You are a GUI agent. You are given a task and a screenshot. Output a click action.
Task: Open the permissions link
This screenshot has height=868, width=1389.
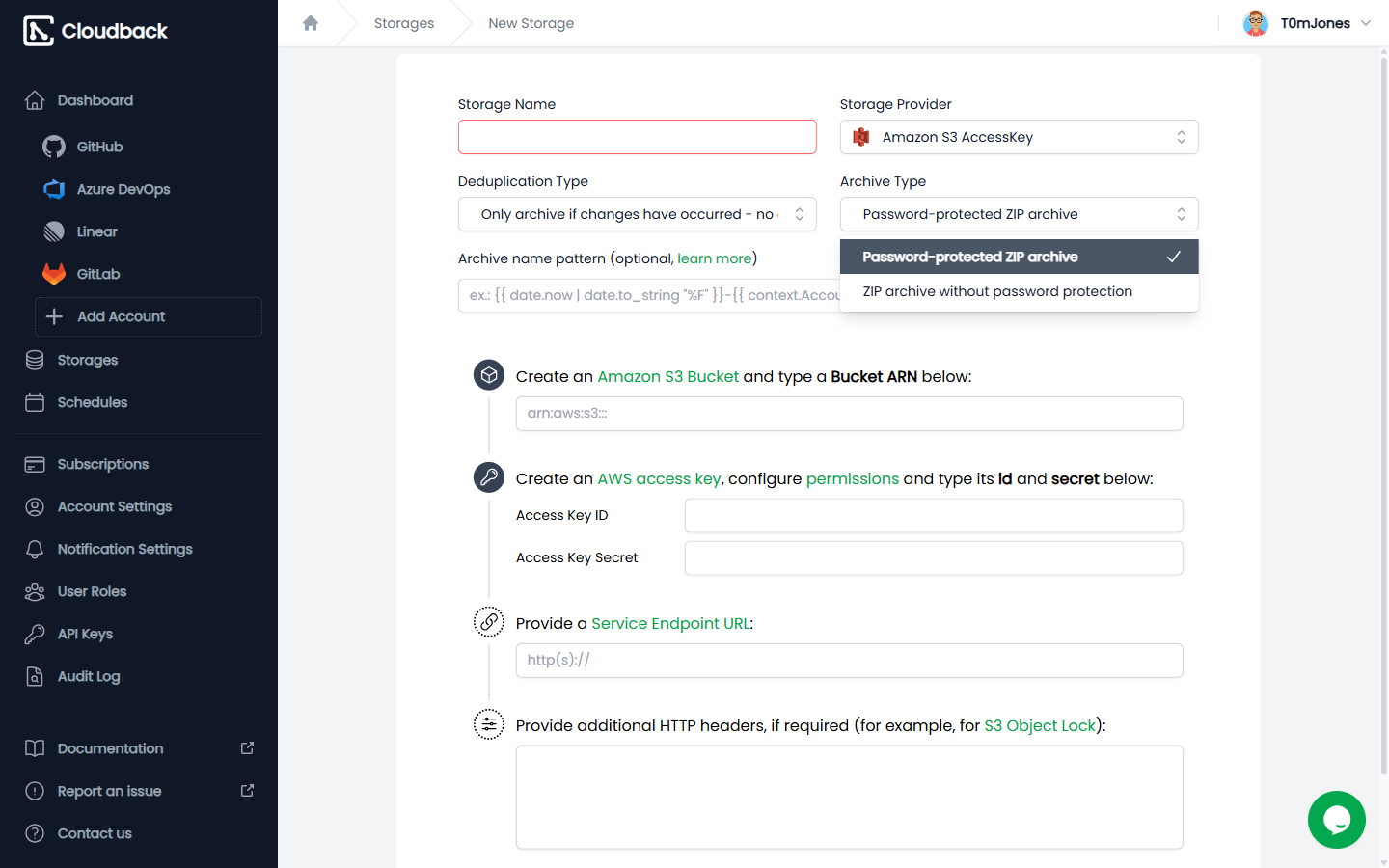(853, 478)
